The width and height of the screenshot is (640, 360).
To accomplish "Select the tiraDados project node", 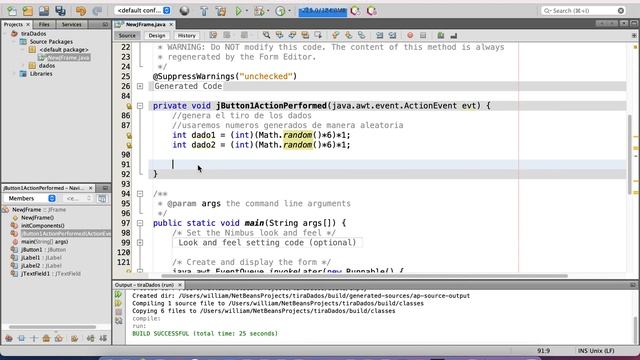I will click(33, 33).
